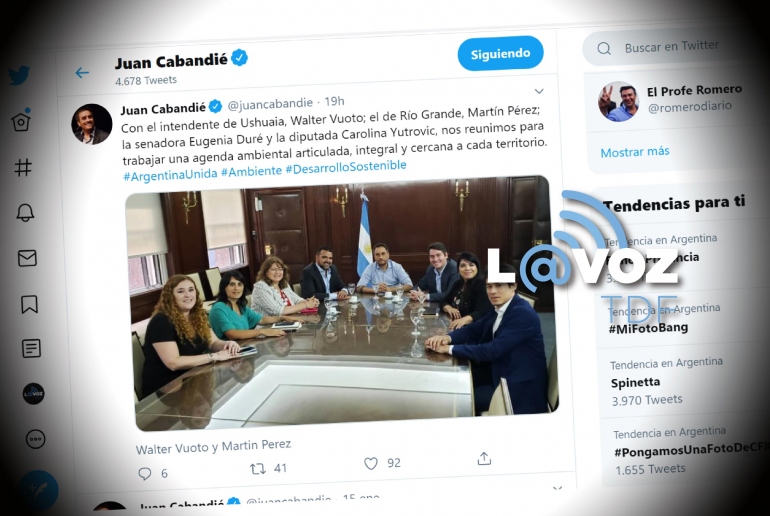Open the More options circle icon
Viewport: 770px width, 516px height.
pyautogui.click(x=35, y=439)
